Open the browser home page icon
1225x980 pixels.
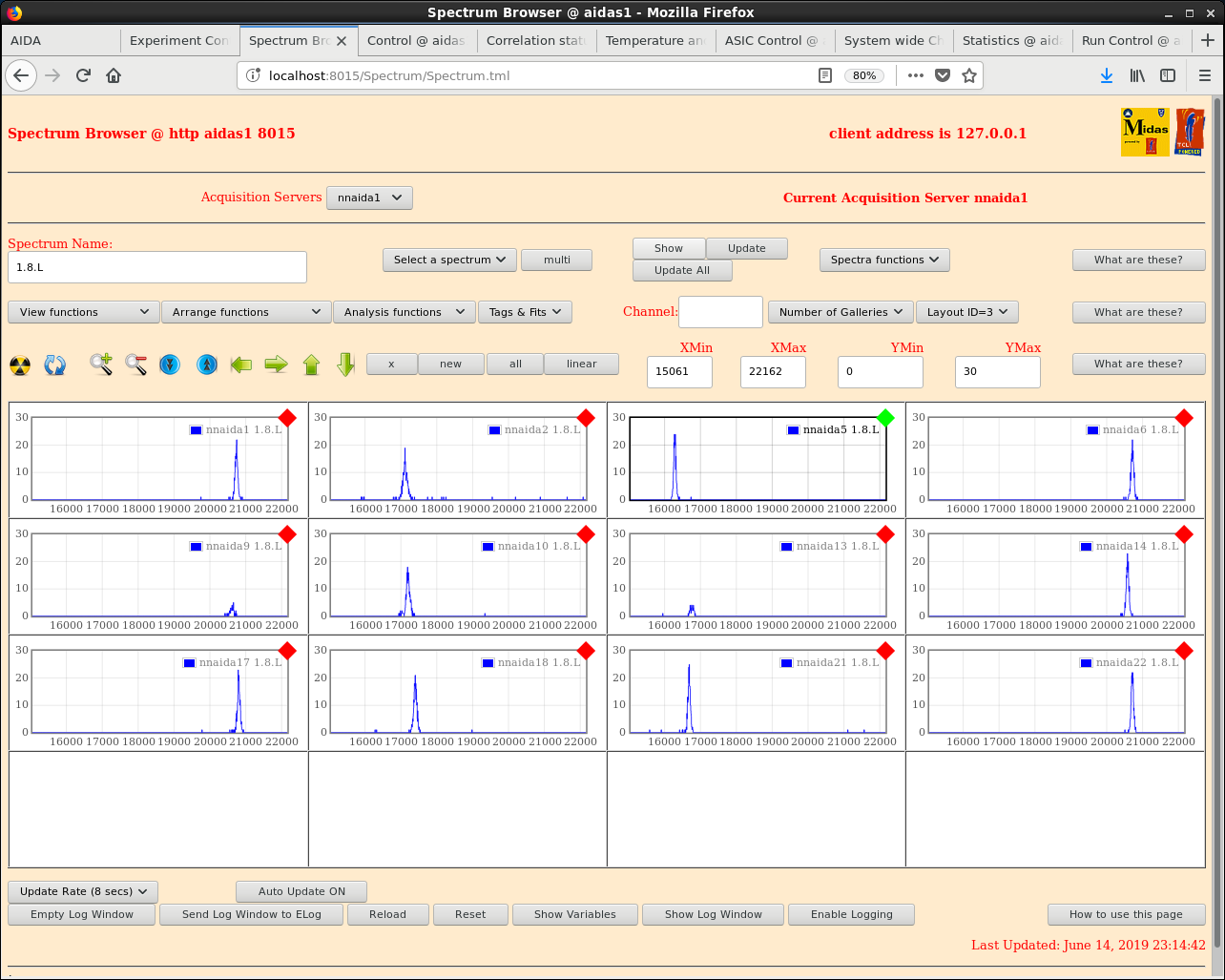(x=114, y=75)
